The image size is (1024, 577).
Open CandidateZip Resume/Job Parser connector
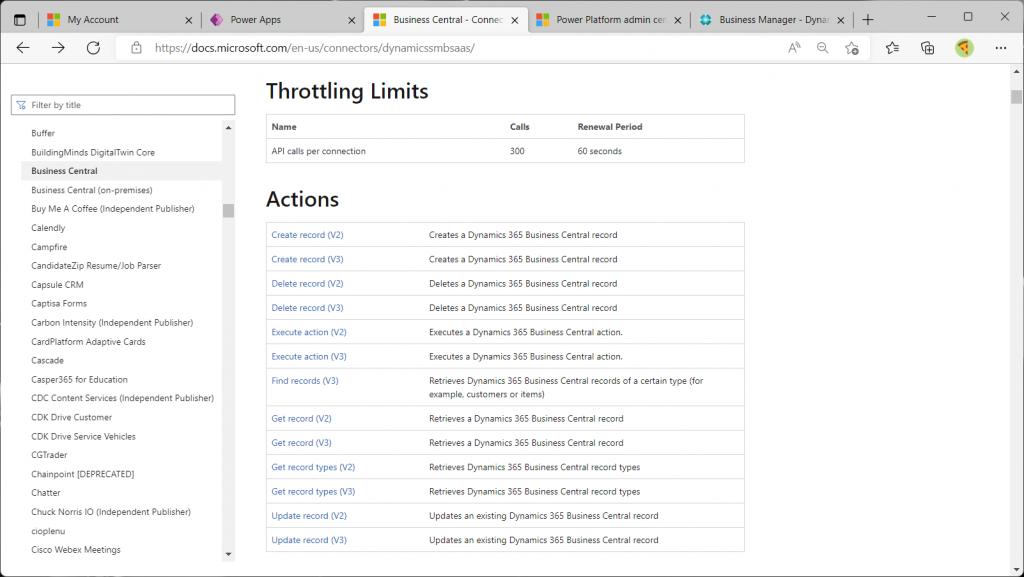pyautogui.click(x=96, y=266)
